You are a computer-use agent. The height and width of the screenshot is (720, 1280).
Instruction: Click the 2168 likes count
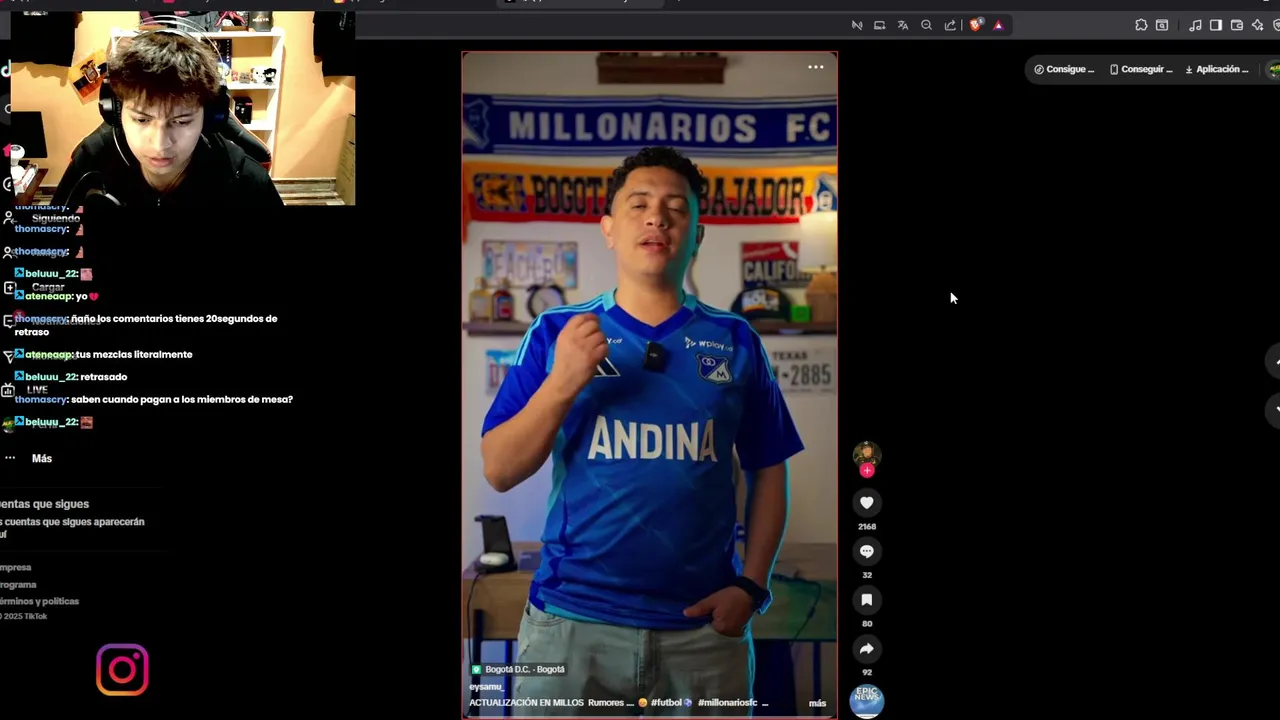pyautogui.click(x=867, y=526)
